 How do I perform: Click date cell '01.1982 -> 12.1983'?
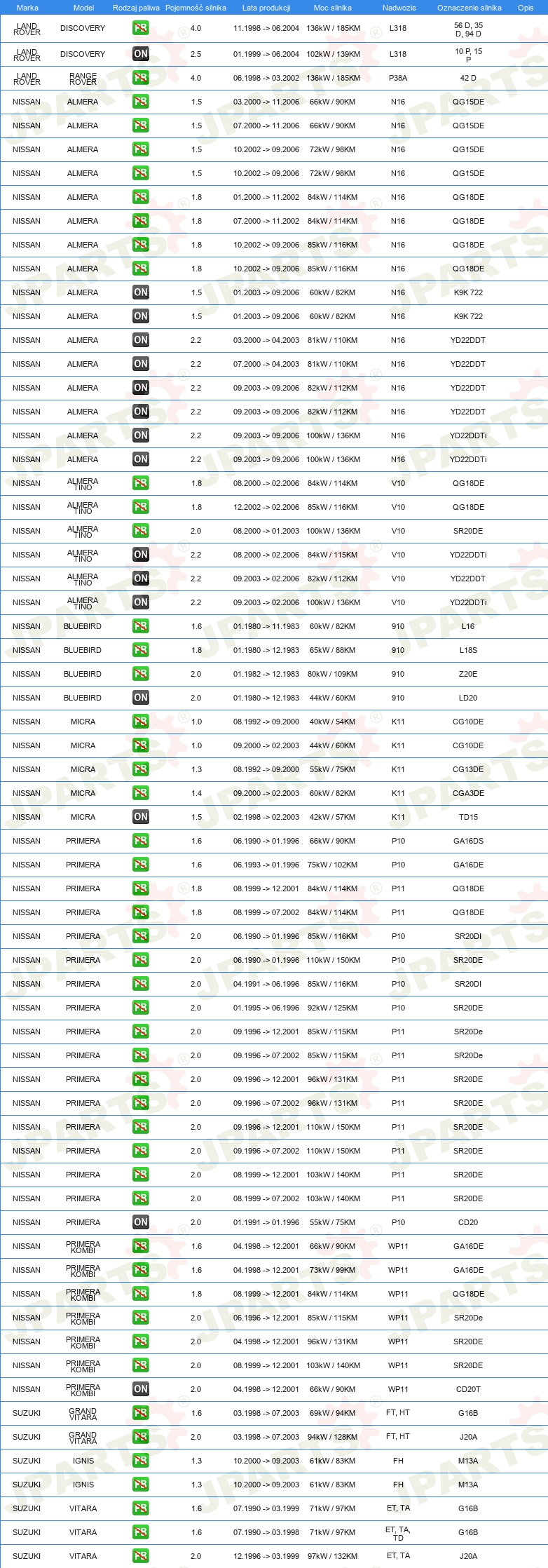pos(266,674)
